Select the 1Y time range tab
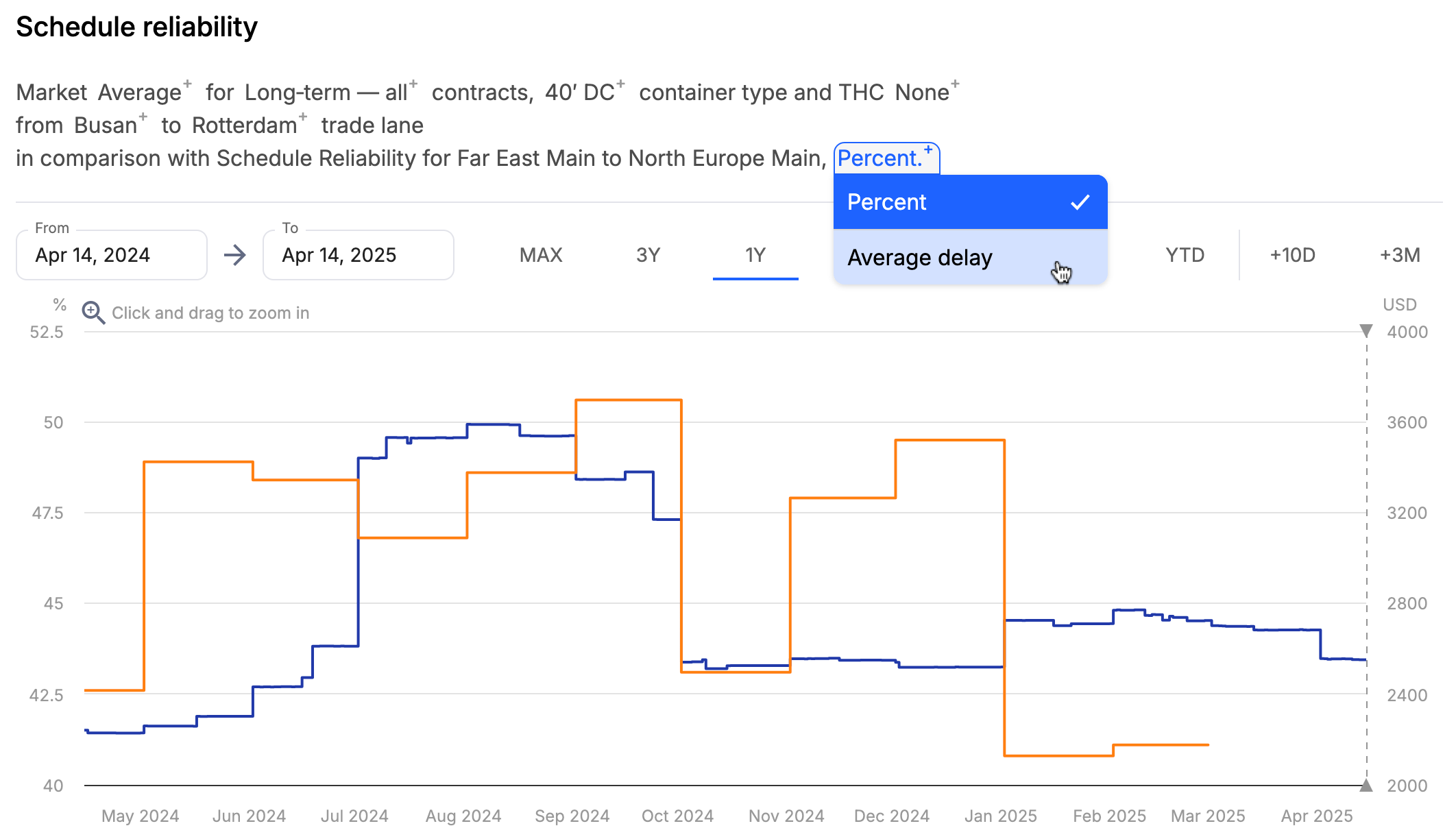Viewport: 1456px width, 839px height. 755,255
